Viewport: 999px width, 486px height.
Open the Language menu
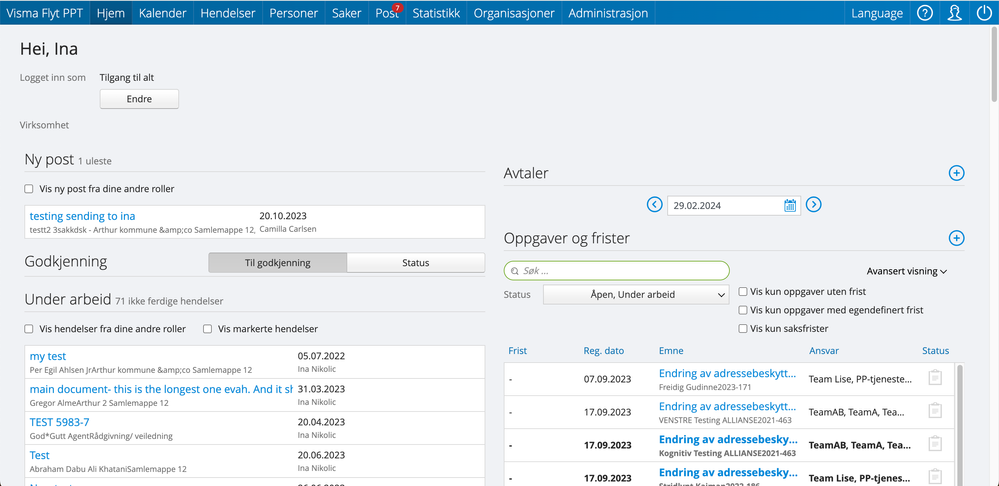click(x=877, y=13)
